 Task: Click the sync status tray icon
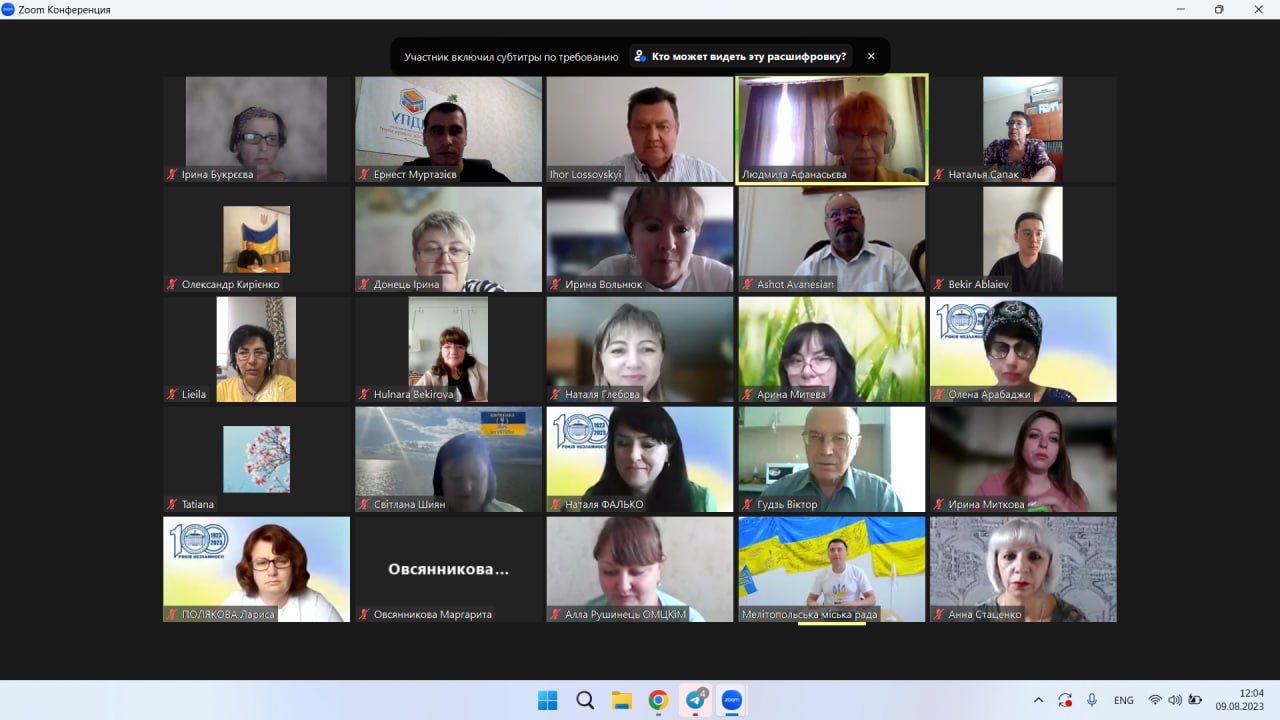[1065, 700]
